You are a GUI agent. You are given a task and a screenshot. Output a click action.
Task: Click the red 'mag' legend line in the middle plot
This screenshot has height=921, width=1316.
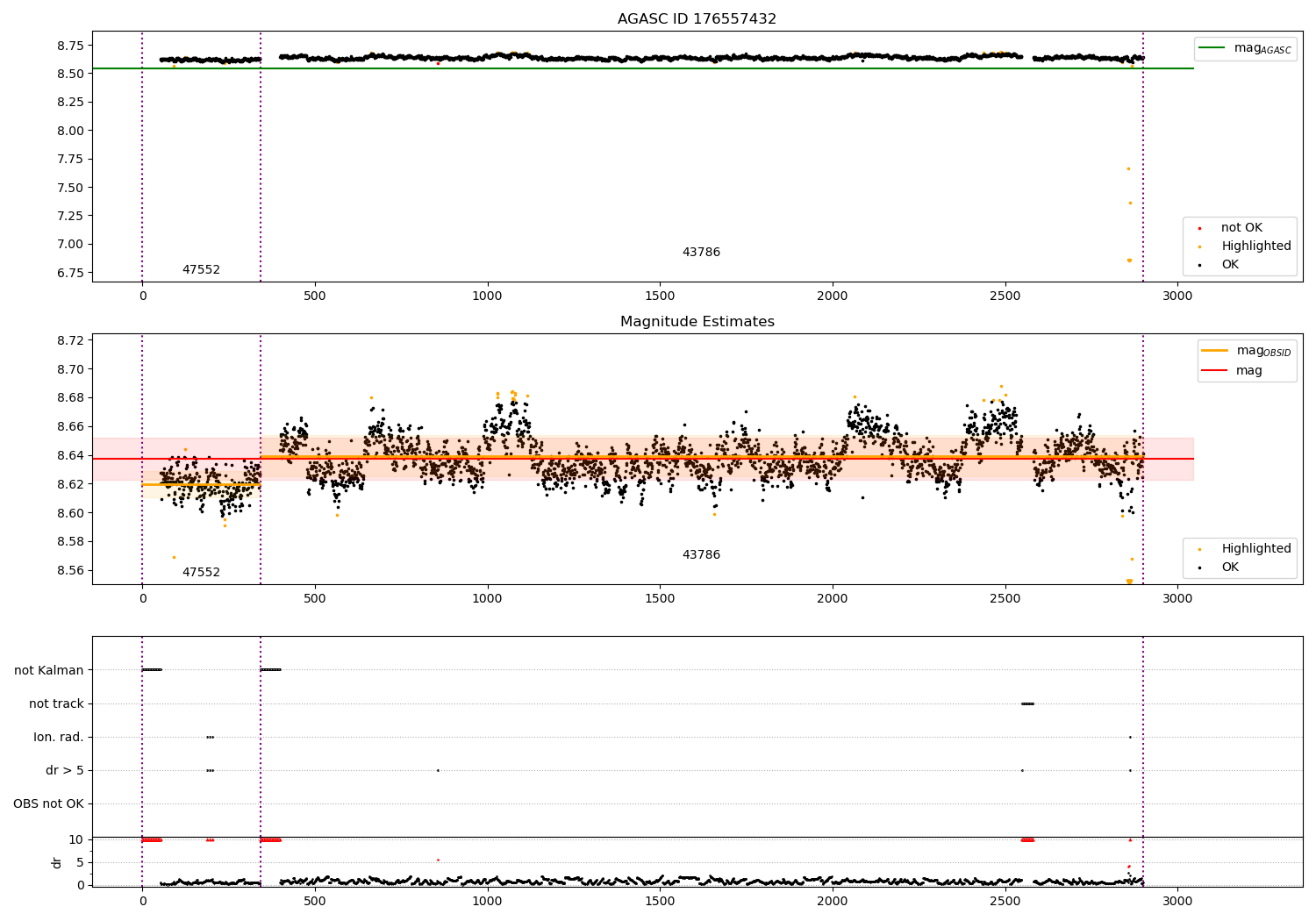point(1214,370)
